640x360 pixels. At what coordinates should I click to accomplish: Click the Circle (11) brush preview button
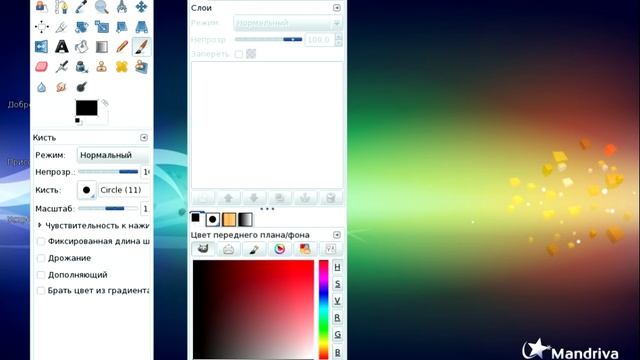click(87, 190)
